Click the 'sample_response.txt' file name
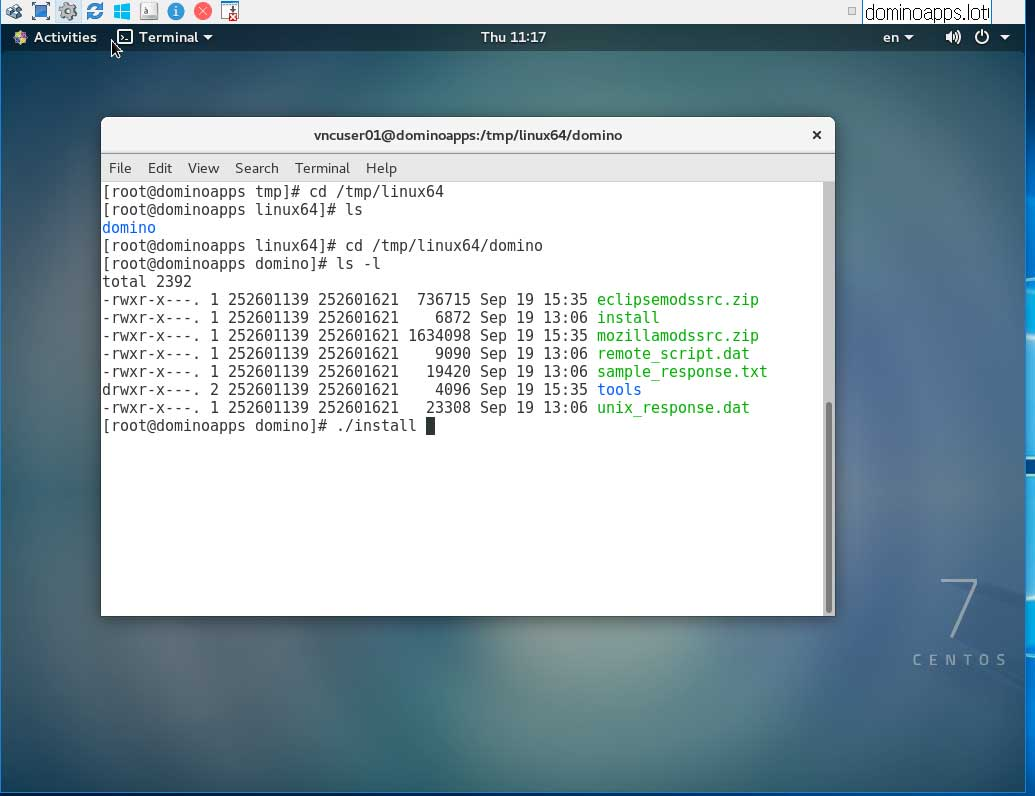The height and width of the screenshot is (796, 1035). 682,372
